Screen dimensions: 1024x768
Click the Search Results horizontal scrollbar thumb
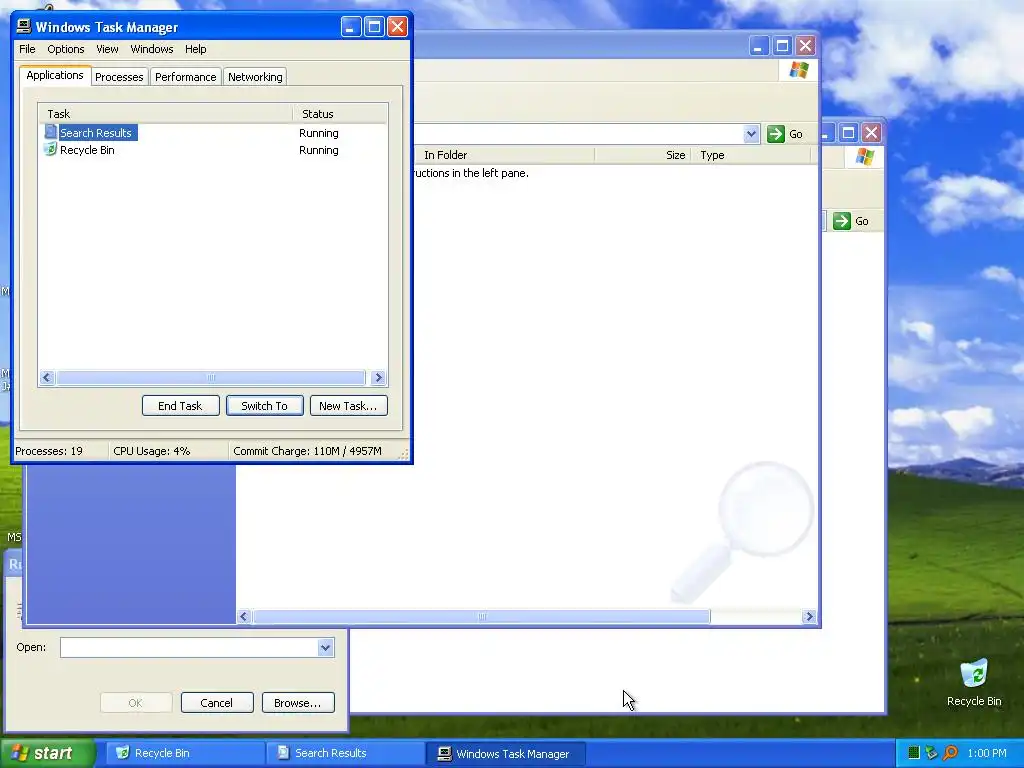point(481,616)
